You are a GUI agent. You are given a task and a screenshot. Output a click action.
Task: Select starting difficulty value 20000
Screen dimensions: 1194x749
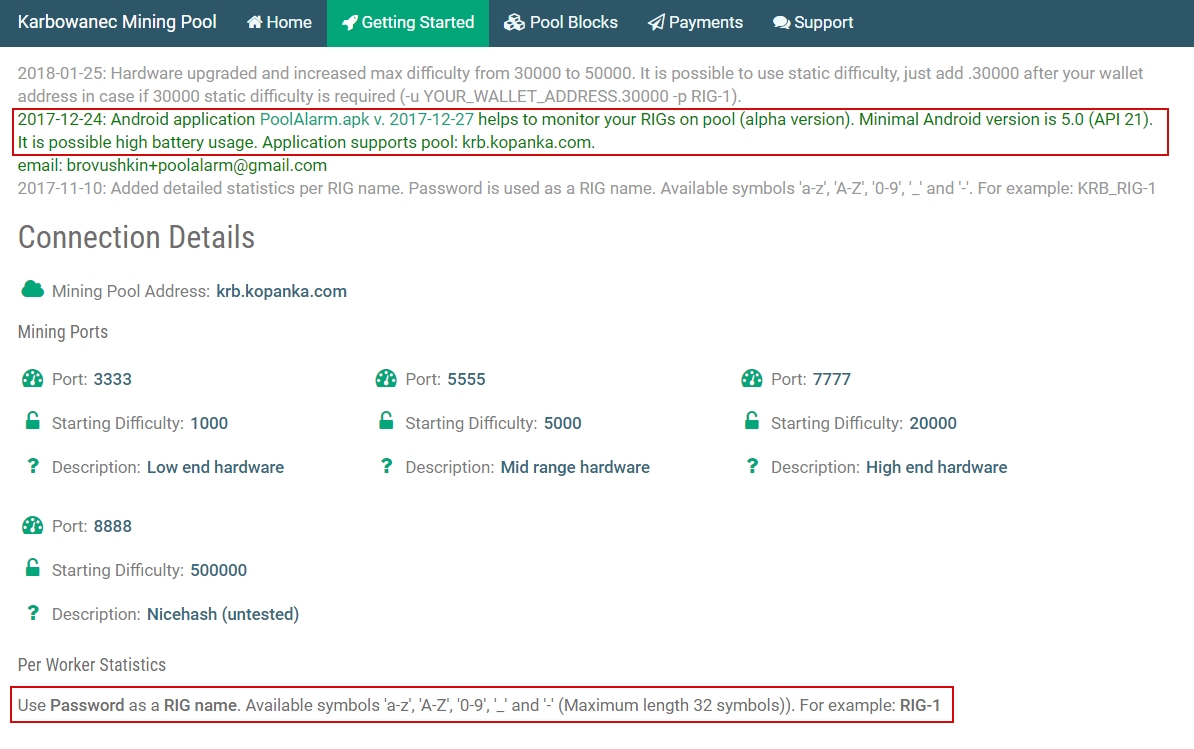(933, 423)
